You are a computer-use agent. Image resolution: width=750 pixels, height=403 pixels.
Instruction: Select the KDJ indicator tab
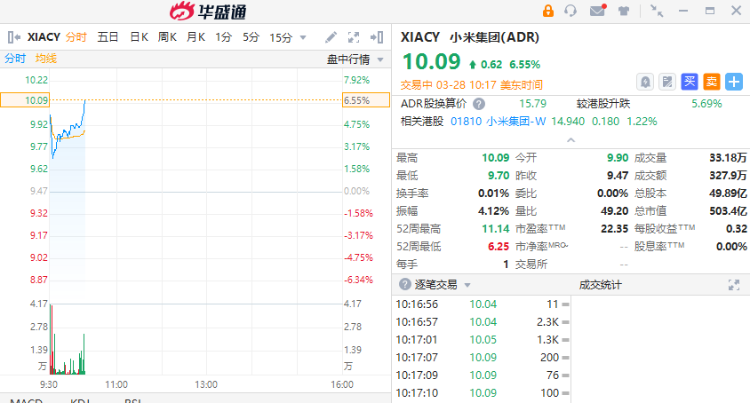coord(80,401)
